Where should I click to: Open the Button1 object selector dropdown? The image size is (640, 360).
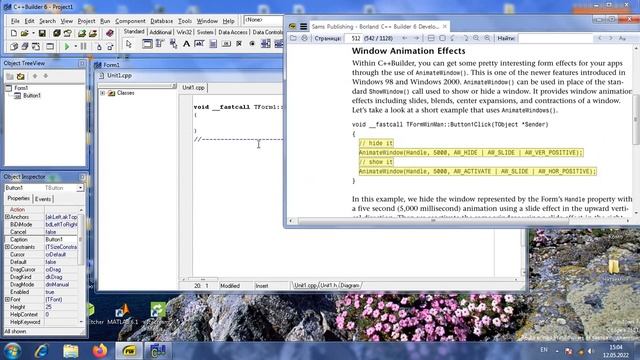click(80, 188)
